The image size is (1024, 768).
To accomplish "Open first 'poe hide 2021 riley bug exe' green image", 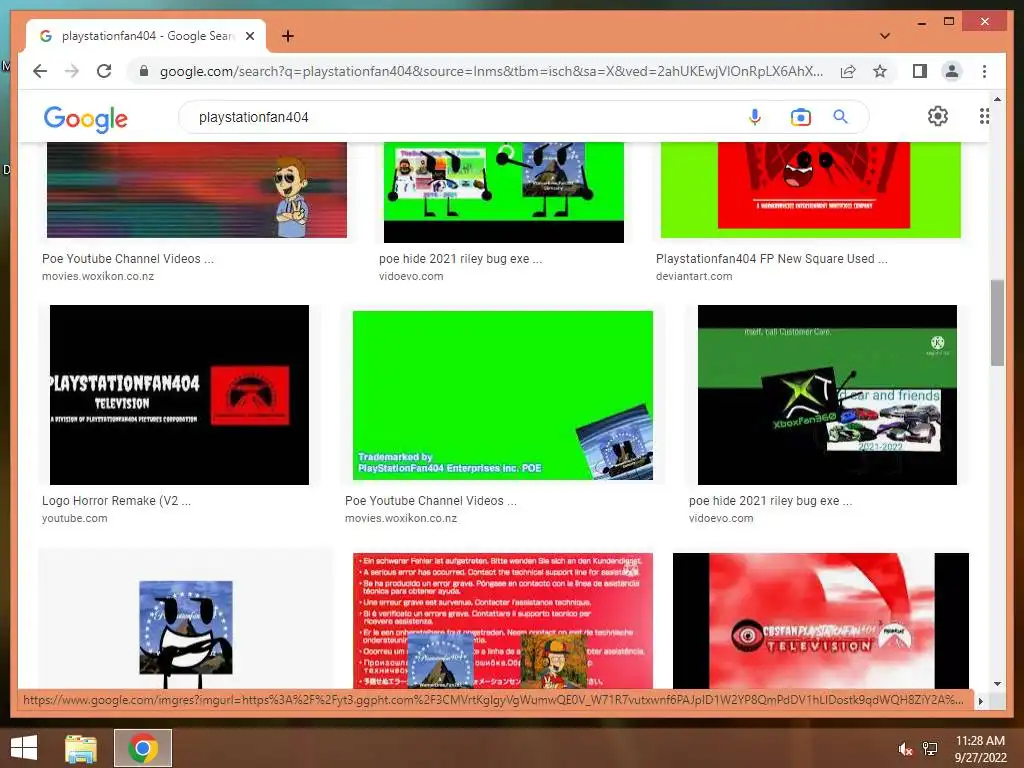I will tap(504, 192).
